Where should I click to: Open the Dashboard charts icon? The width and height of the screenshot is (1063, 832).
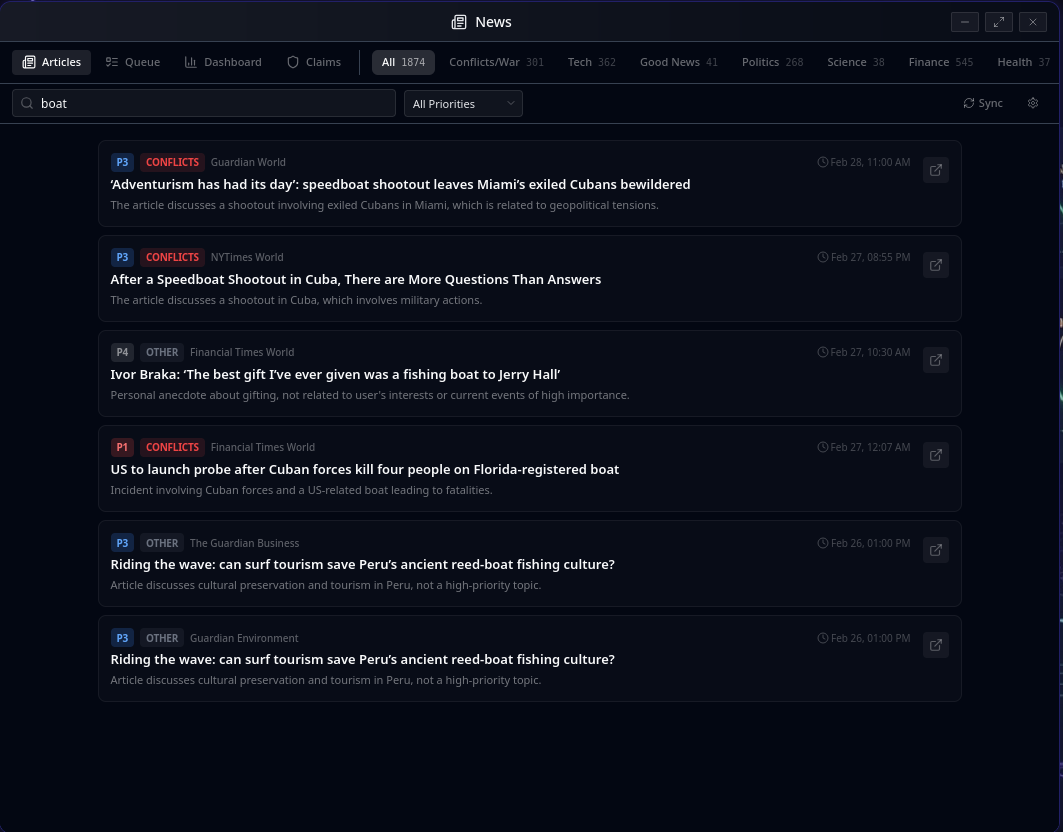(191, 62)
